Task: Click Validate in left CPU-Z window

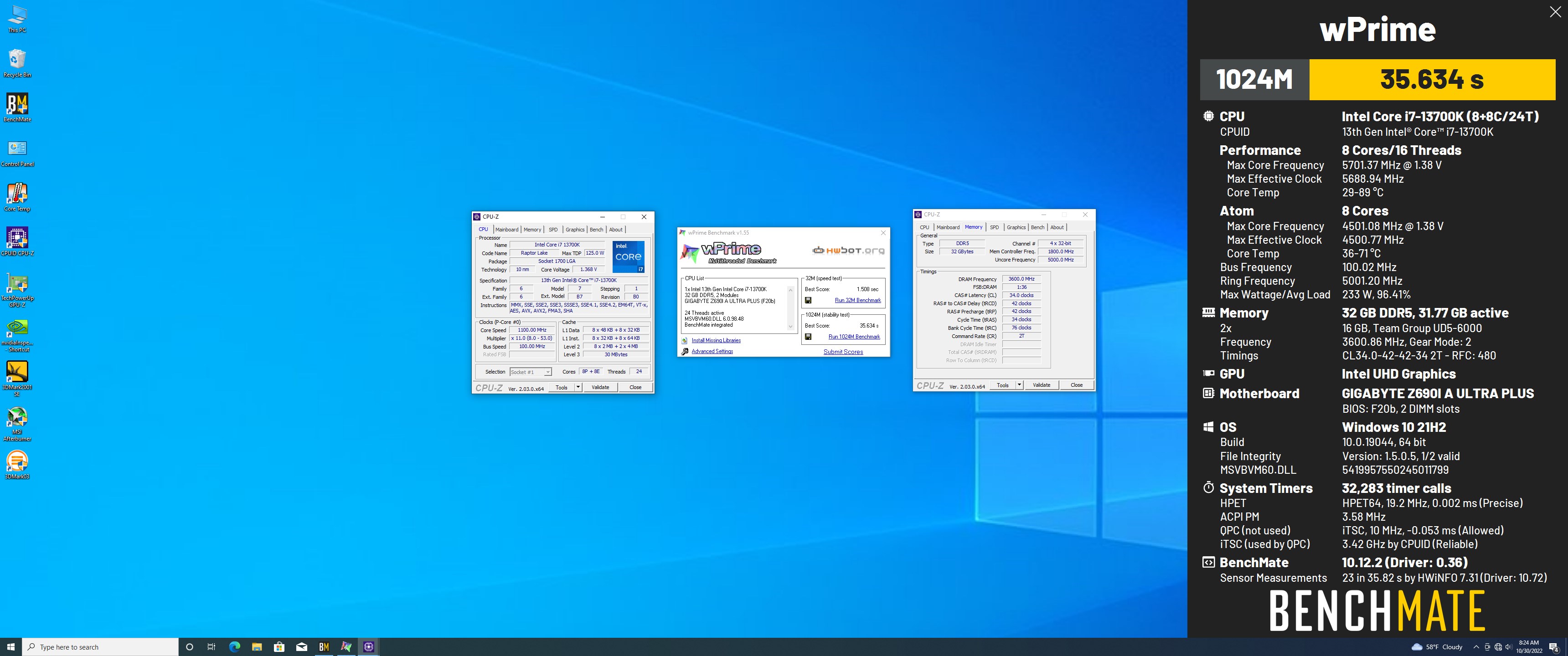Action: pos(601,388)
